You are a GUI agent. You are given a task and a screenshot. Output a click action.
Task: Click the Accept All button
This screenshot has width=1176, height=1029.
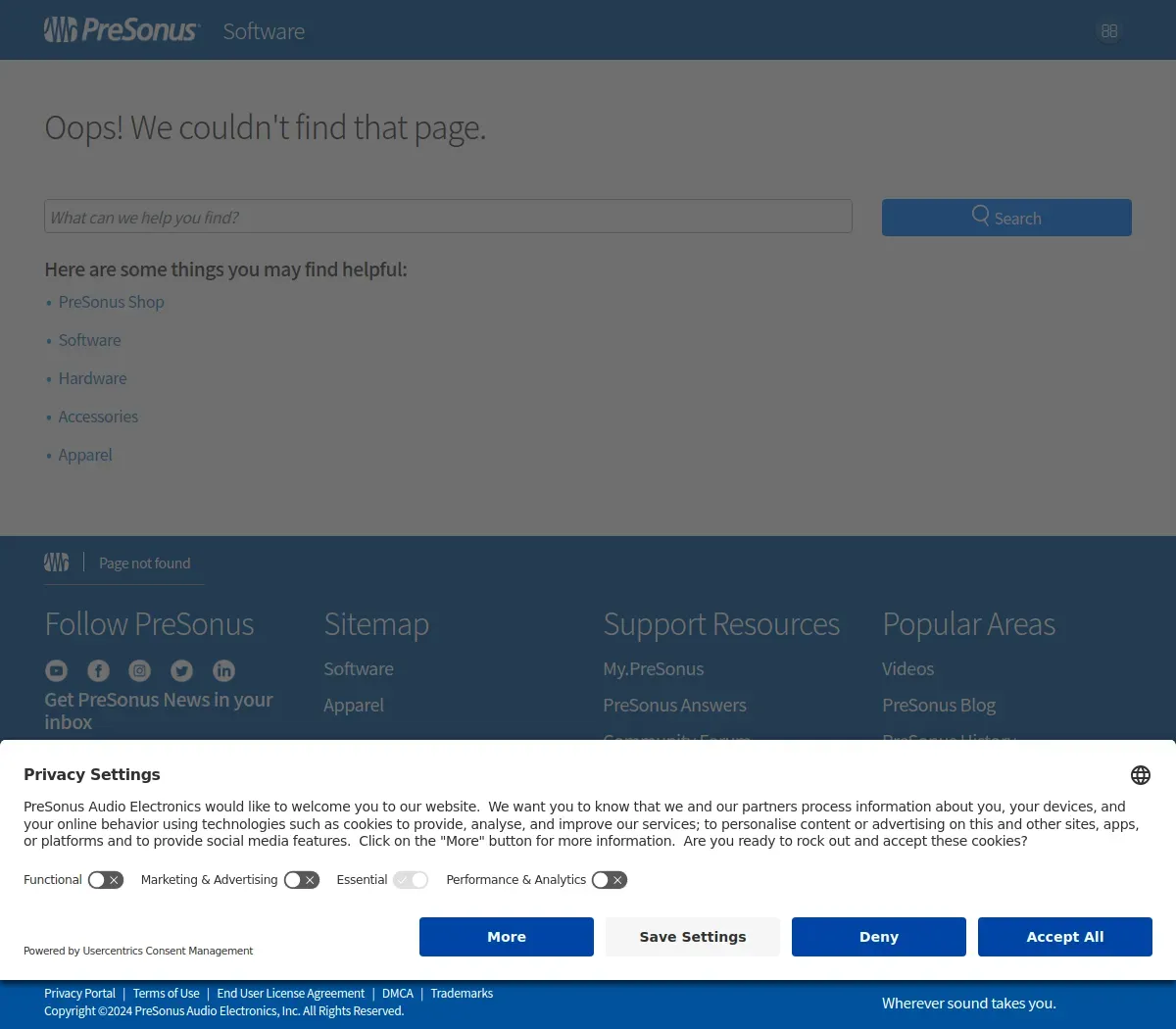click(1065, 937)
